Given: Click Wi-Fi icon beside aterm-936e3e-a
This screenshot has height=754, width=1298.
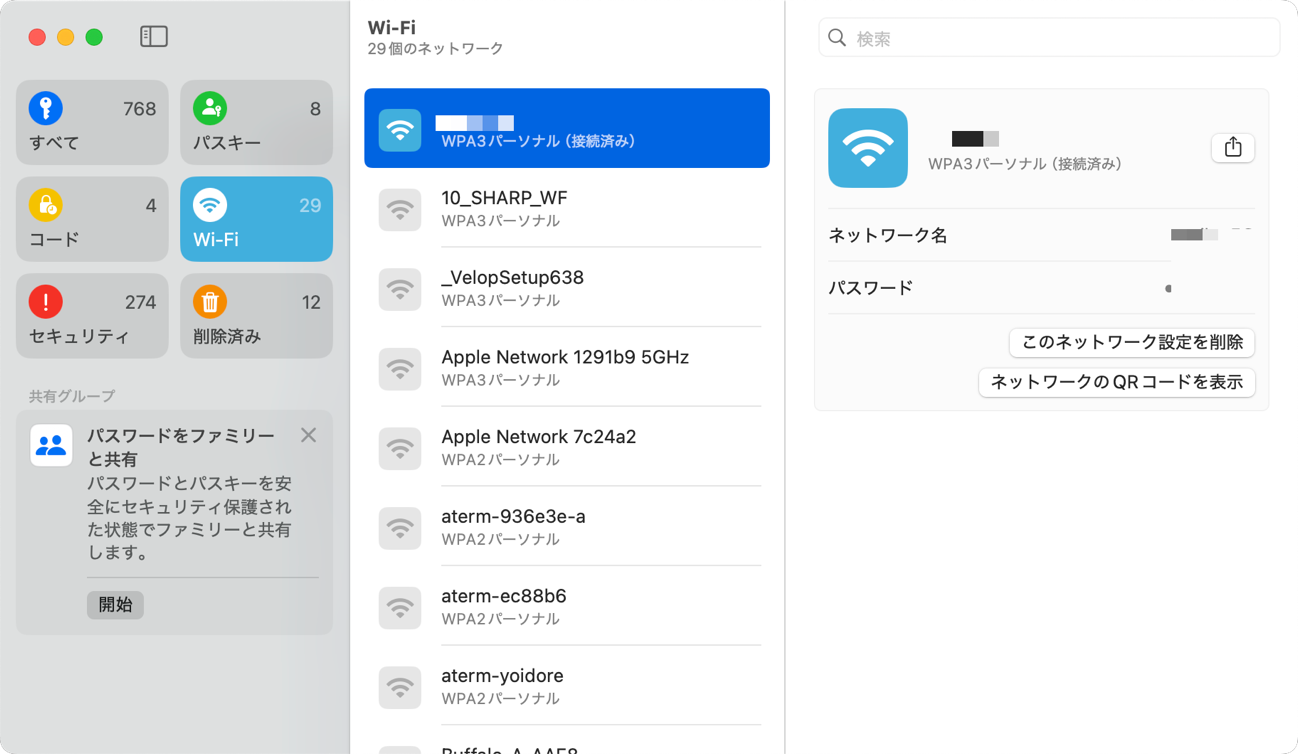Looking at the screenshot, I should pyautogui.click(x=400, y=528).
